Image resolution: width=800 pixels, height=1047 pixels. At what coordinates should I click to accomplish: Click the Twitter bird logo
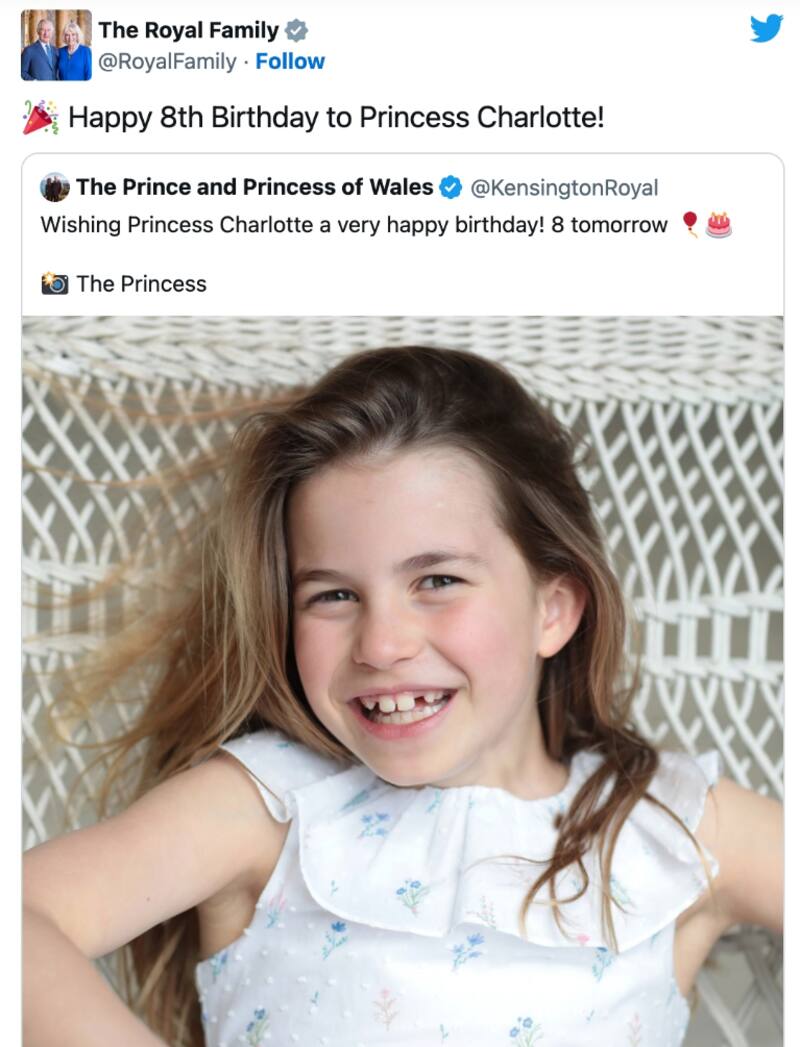766,28
